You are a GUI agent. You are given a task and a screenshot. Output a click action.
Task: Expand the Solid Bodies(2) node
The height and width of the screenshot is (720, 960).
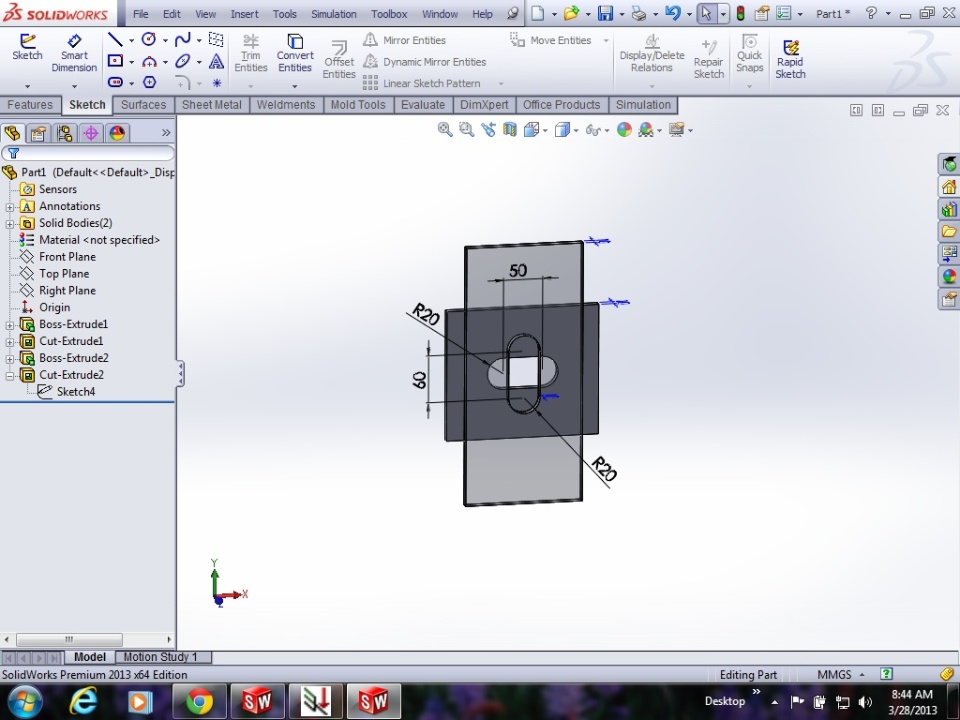point(9,224)
